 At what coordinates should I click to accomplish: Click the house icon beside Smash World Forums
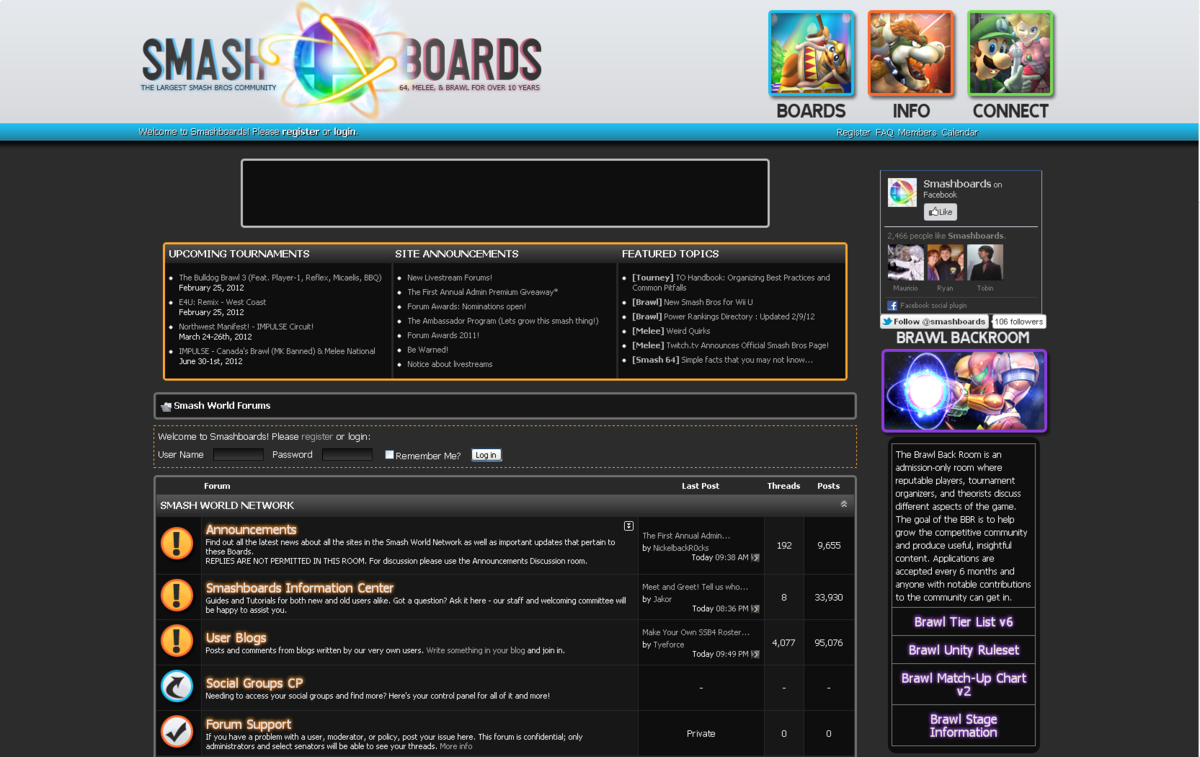coord(164,405)
